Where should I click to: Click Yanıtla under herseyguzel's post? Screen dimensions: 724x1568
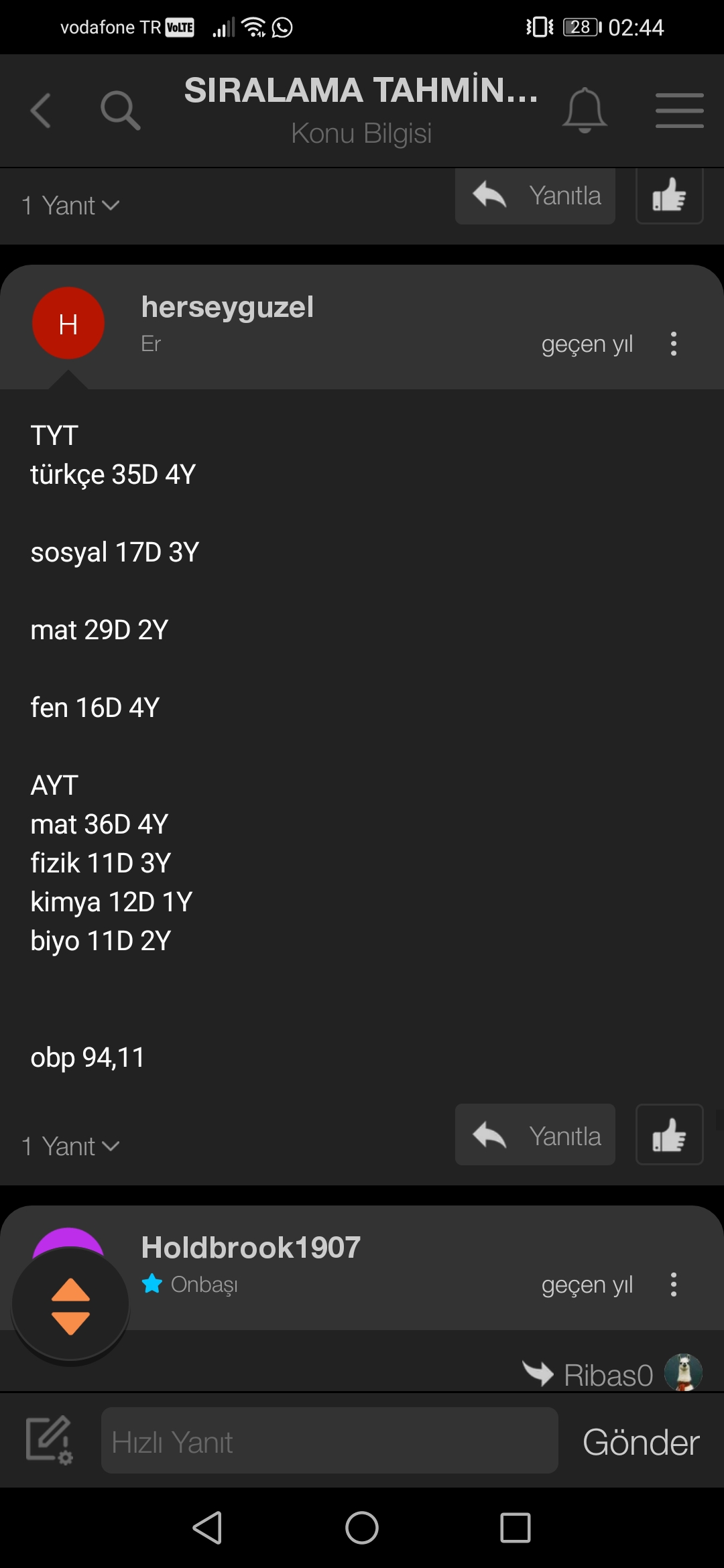(x=535, y=1134)
